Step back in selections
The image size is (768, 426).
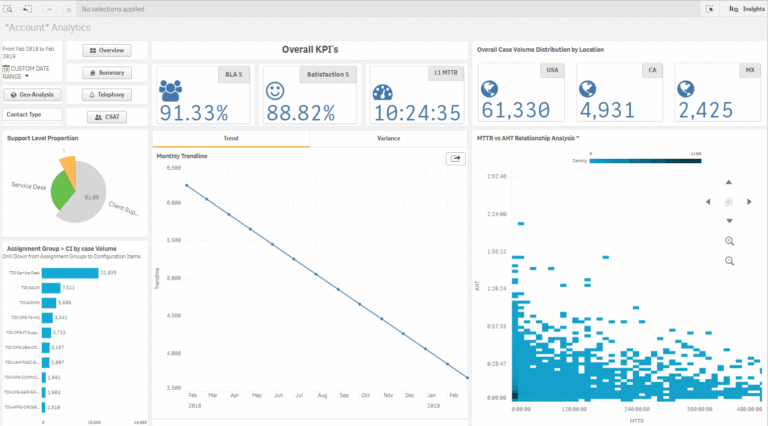[x=29, y=8]
